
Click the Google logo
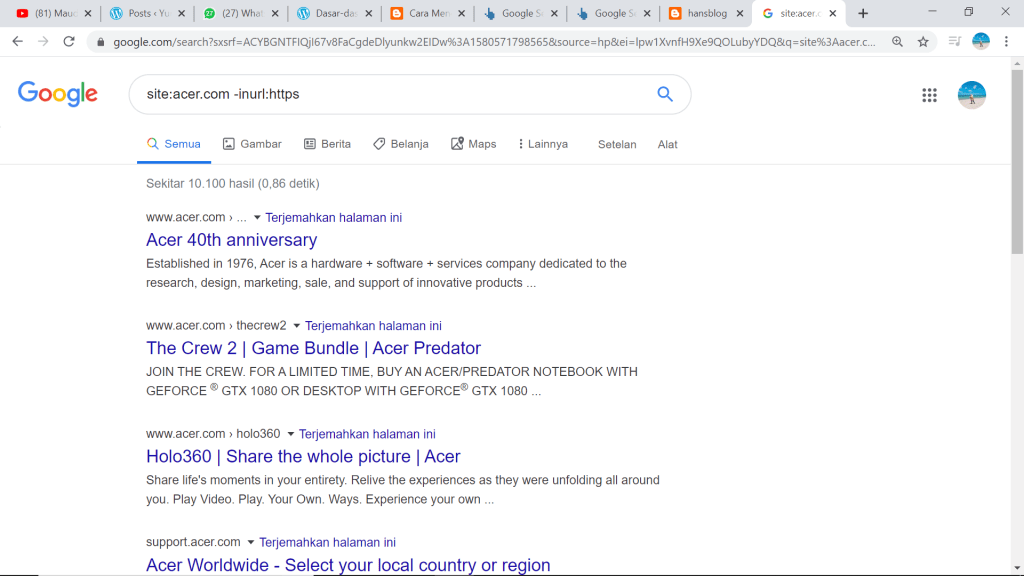[x=58, y=94]
